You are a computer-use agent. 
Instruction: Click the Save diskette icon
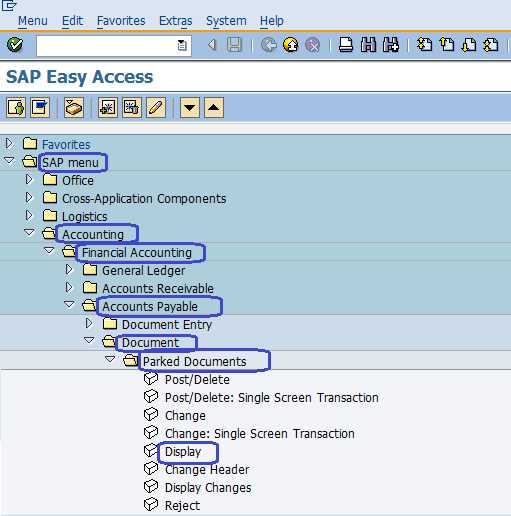235,45
